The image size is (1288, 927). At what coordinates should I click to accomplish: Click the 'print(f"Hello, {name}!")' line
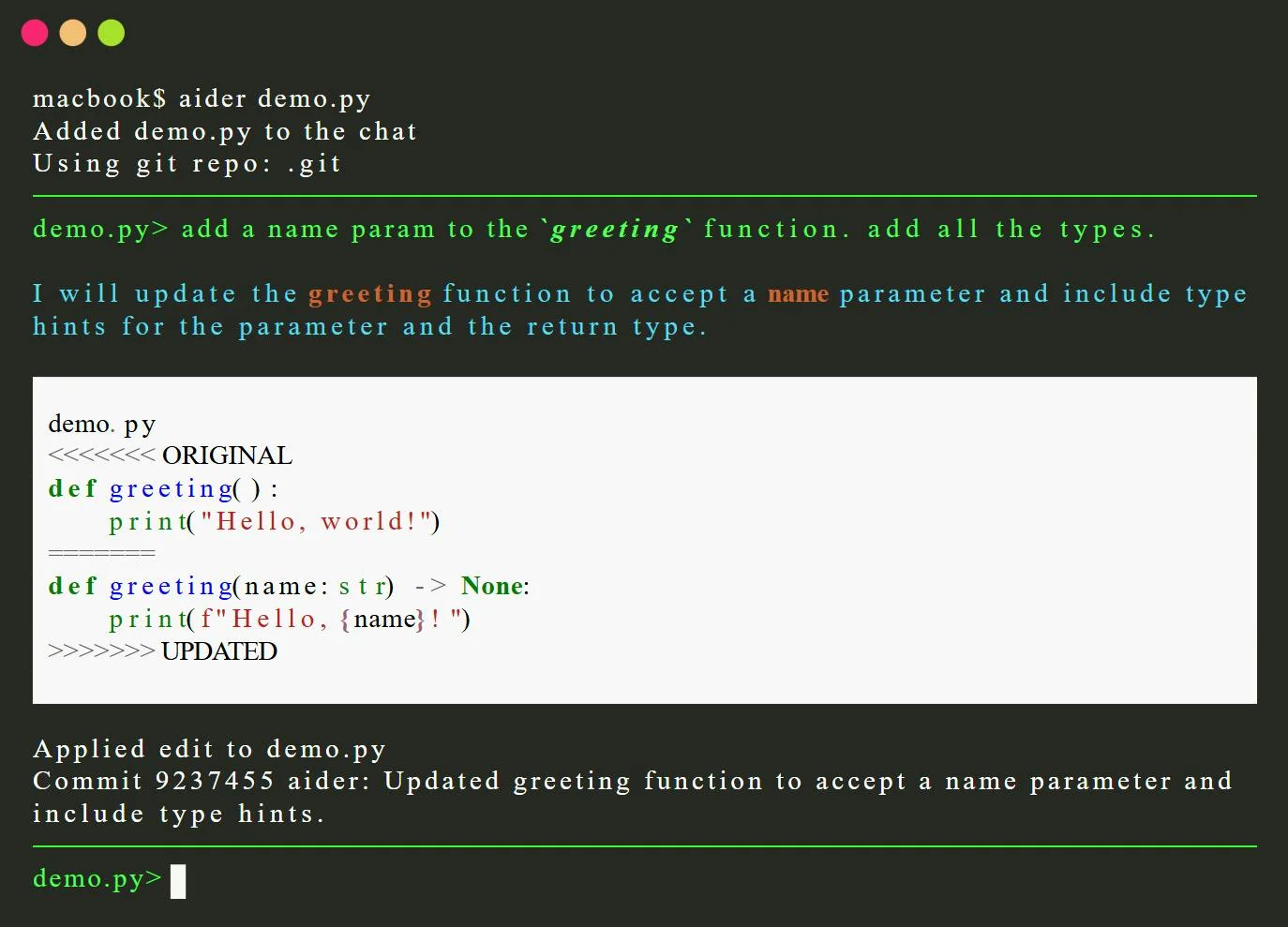pos(290,620)
